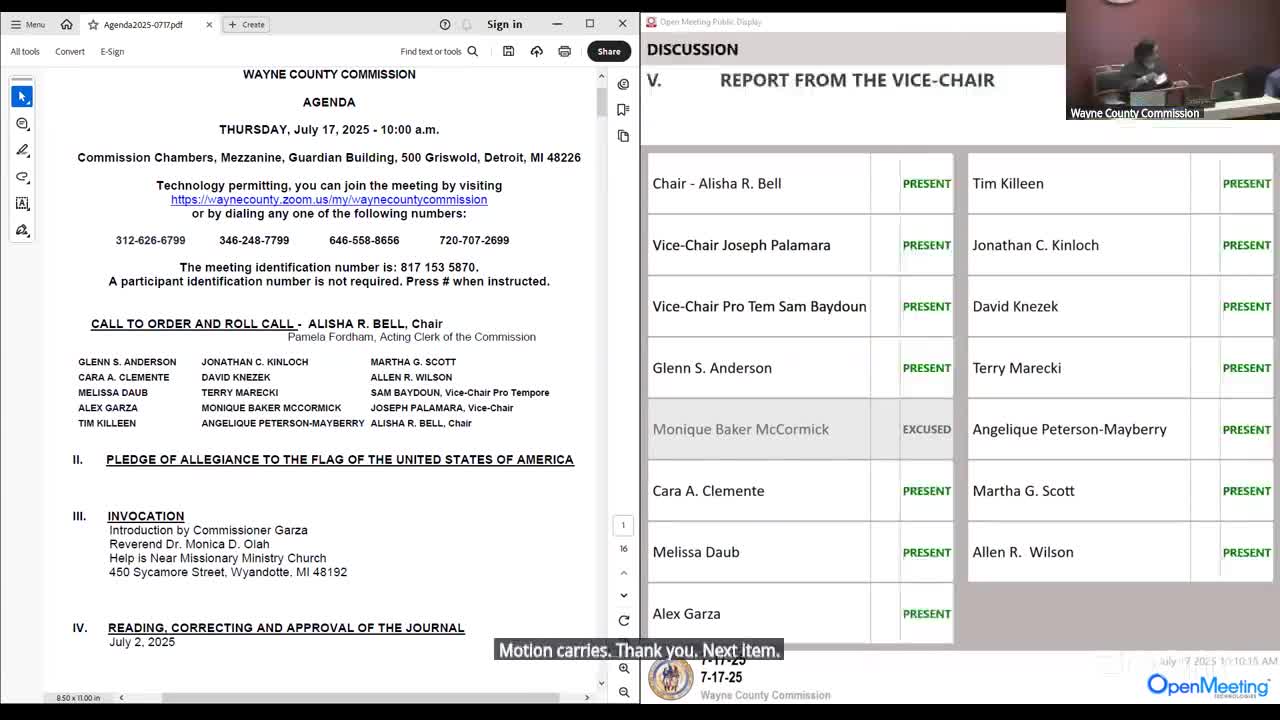1280x720 pixels.
Task: Select the Draw freehand lasso tool
Action: 22,177
